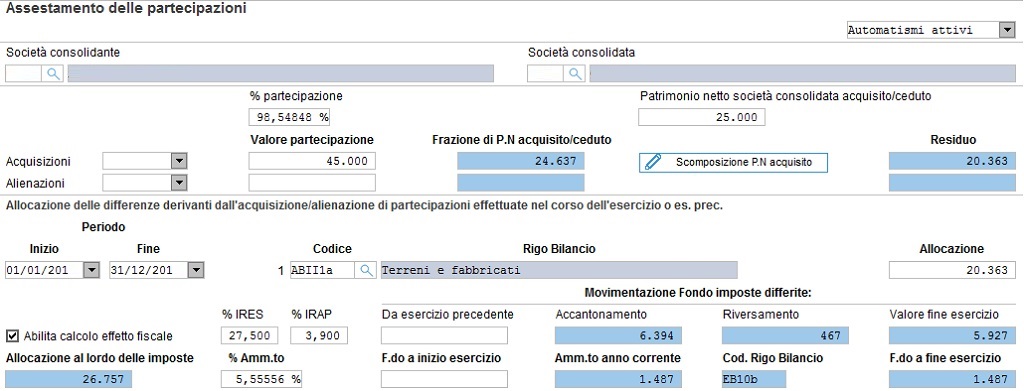The height and width of the screenshot is (391, 1024).
Task: Click the pencil icon for Scomposizione P.N
Action: click(x=652, y=163)
